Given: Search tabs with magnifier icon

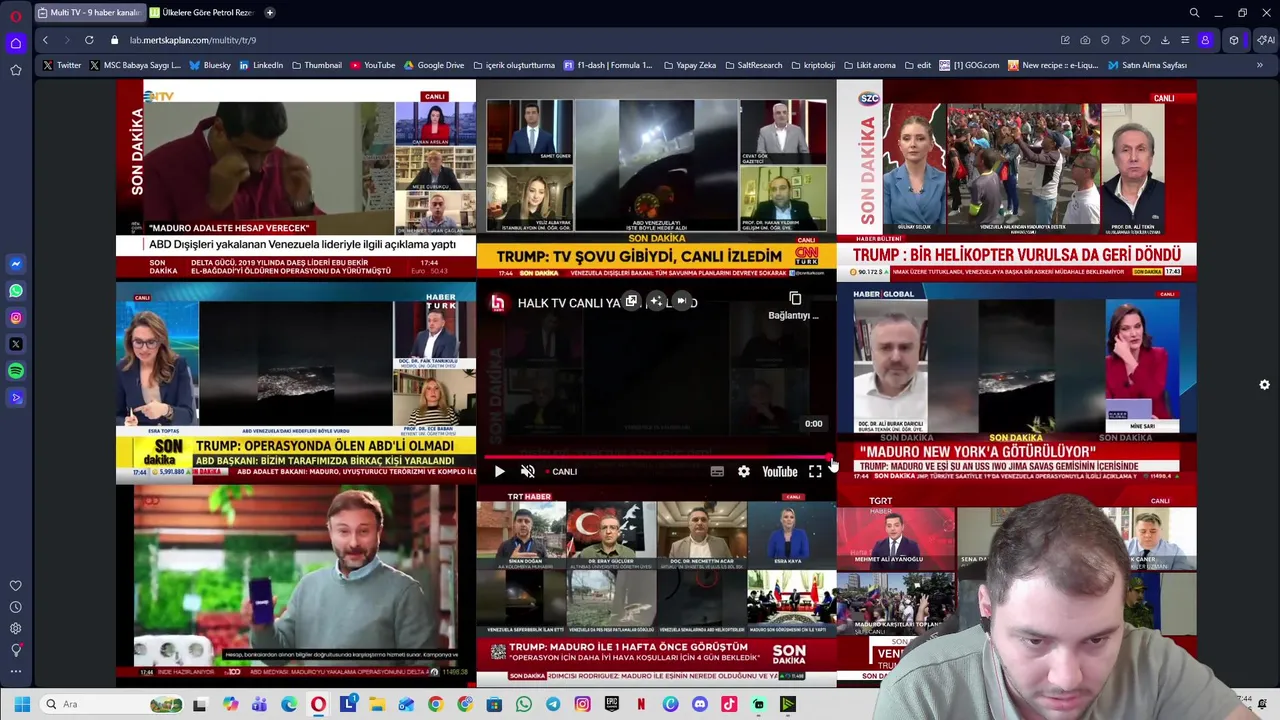Looking at the screenshot, I should coord(1194,13).
